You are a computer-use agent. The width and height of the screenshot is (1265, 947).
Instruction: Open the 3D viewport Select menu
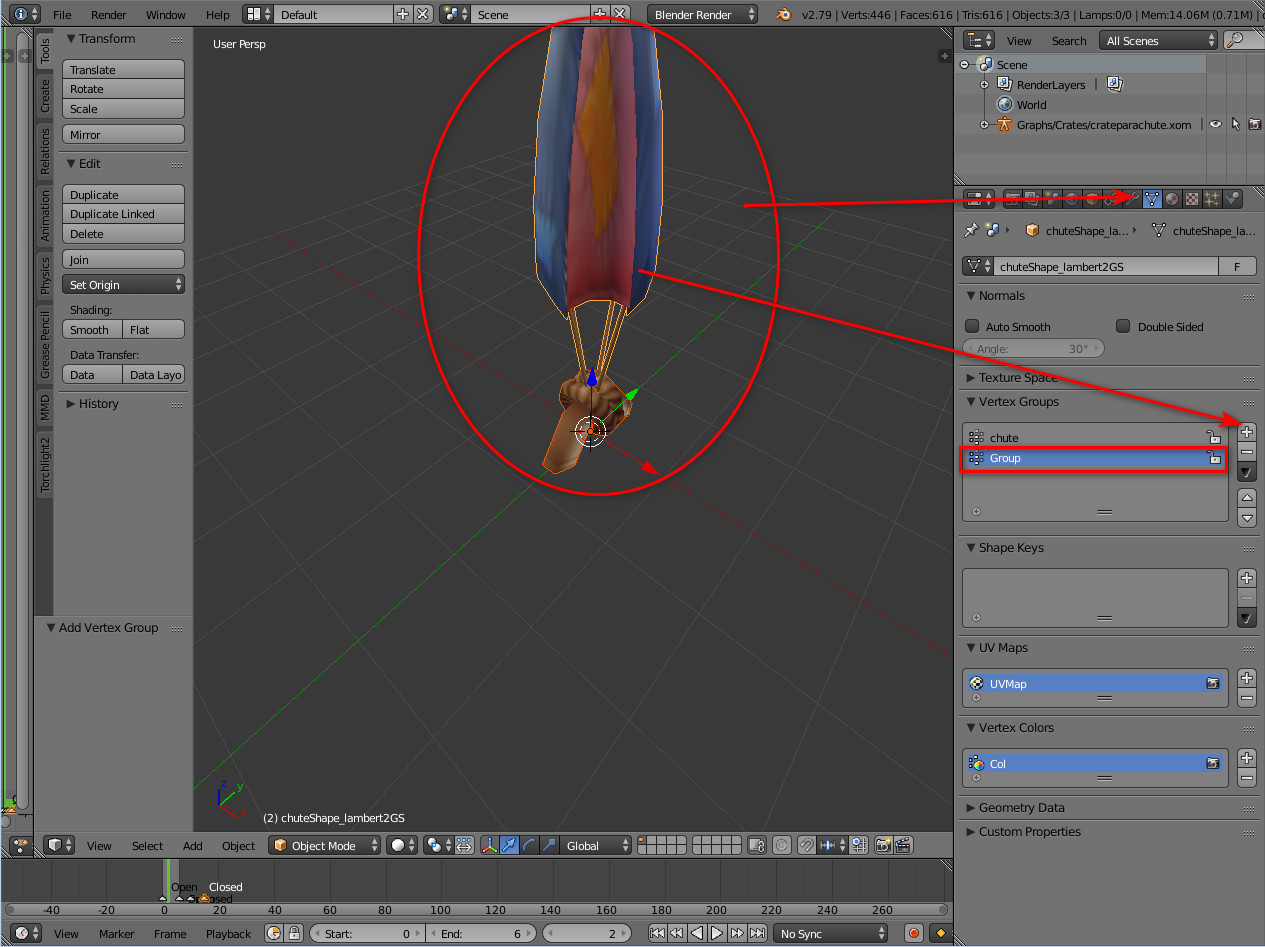click(147, 845)
